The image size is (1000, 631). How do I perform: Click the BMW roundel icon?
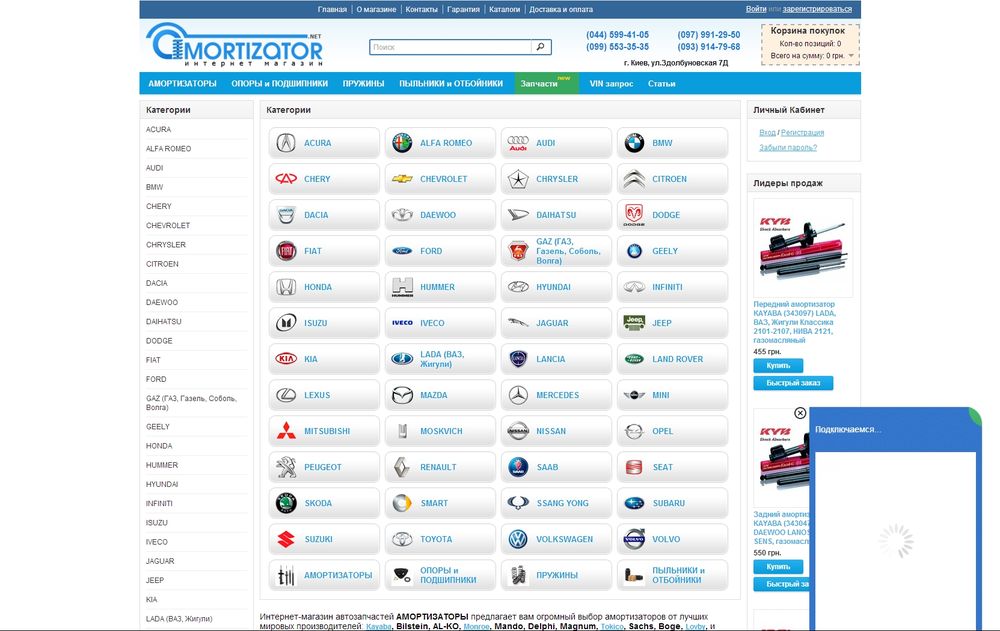click(x=634, y=143)
